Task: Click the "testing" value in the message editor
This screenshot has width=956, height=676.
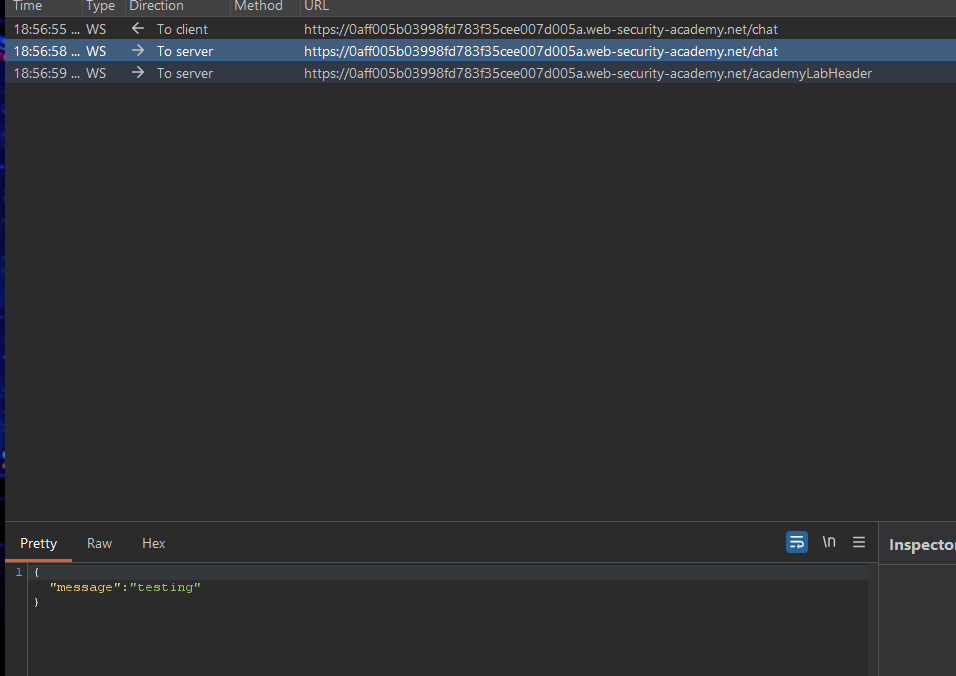Action: pyautogui.click(x=165, y=587)
